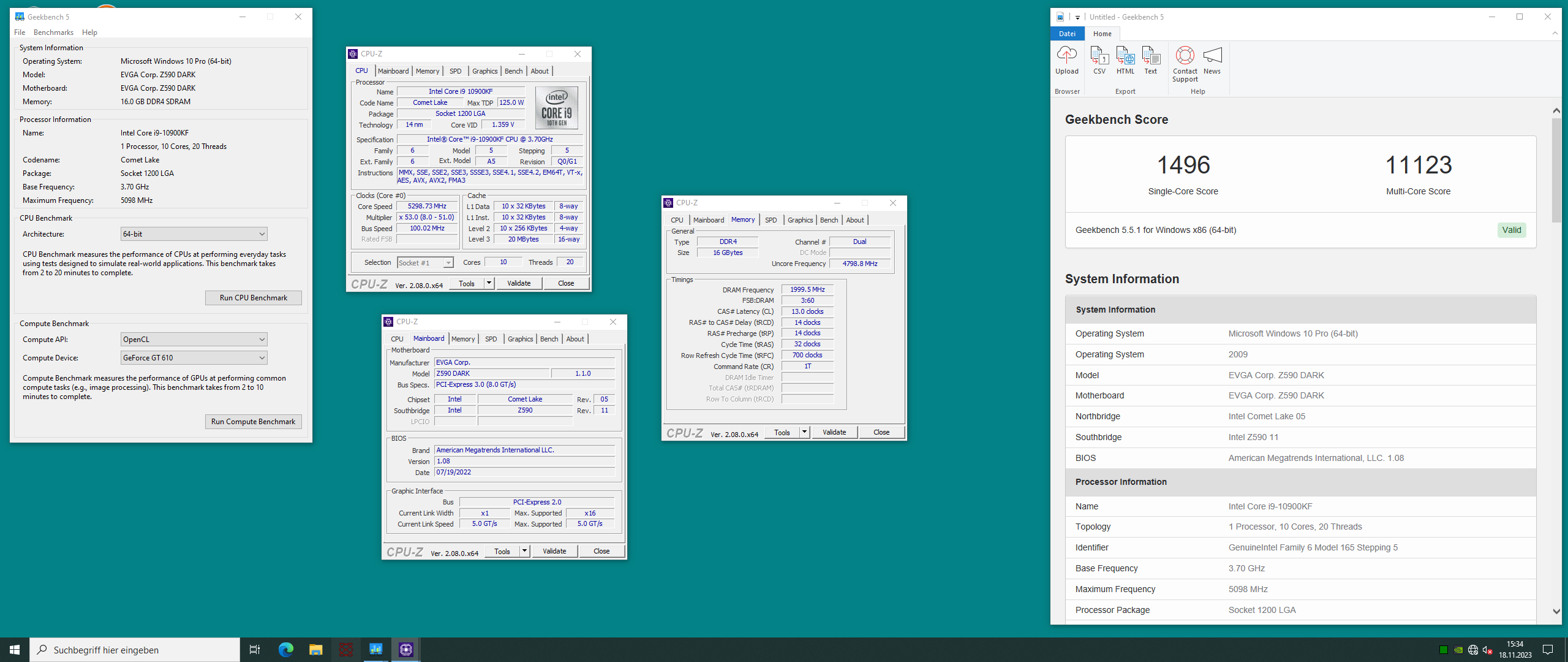Open Socket #1 selection dropdown in CPU-Z
This screenshot has height=662, width=1568.
click(x=425, y=263)
